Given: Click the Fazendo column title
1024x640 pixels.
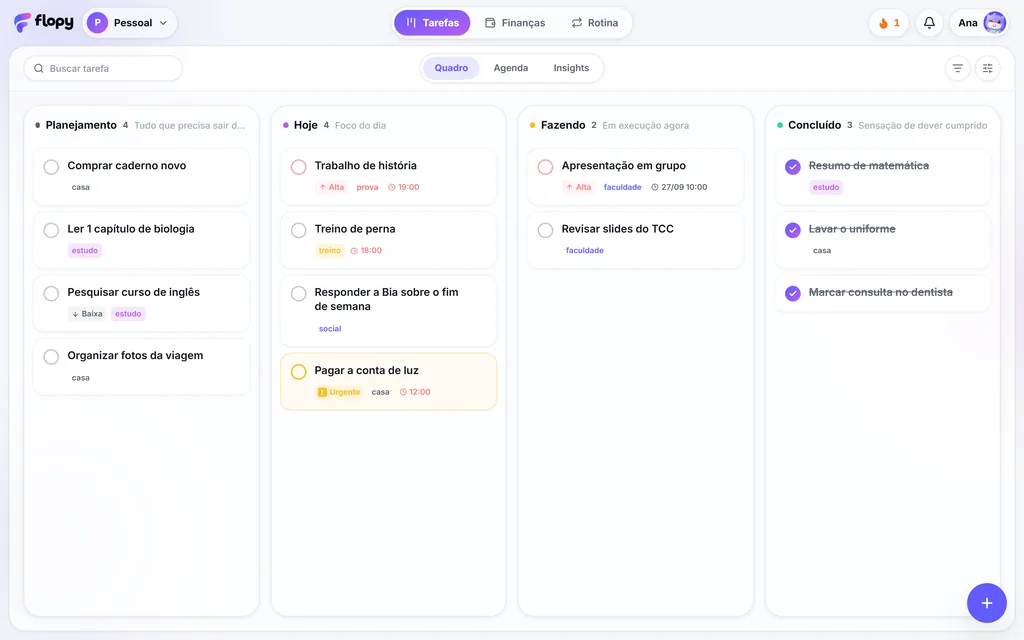Looking at the screenshot, I should (563, 125).
